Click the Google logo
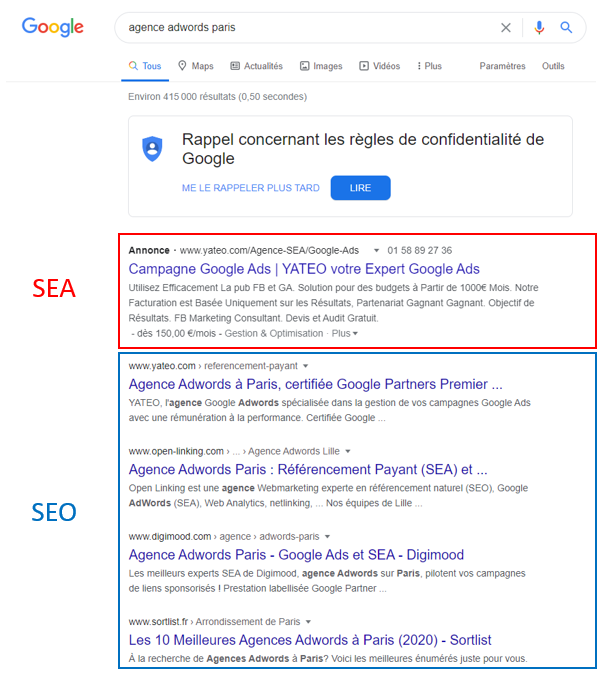 click(x=53, y=27)
